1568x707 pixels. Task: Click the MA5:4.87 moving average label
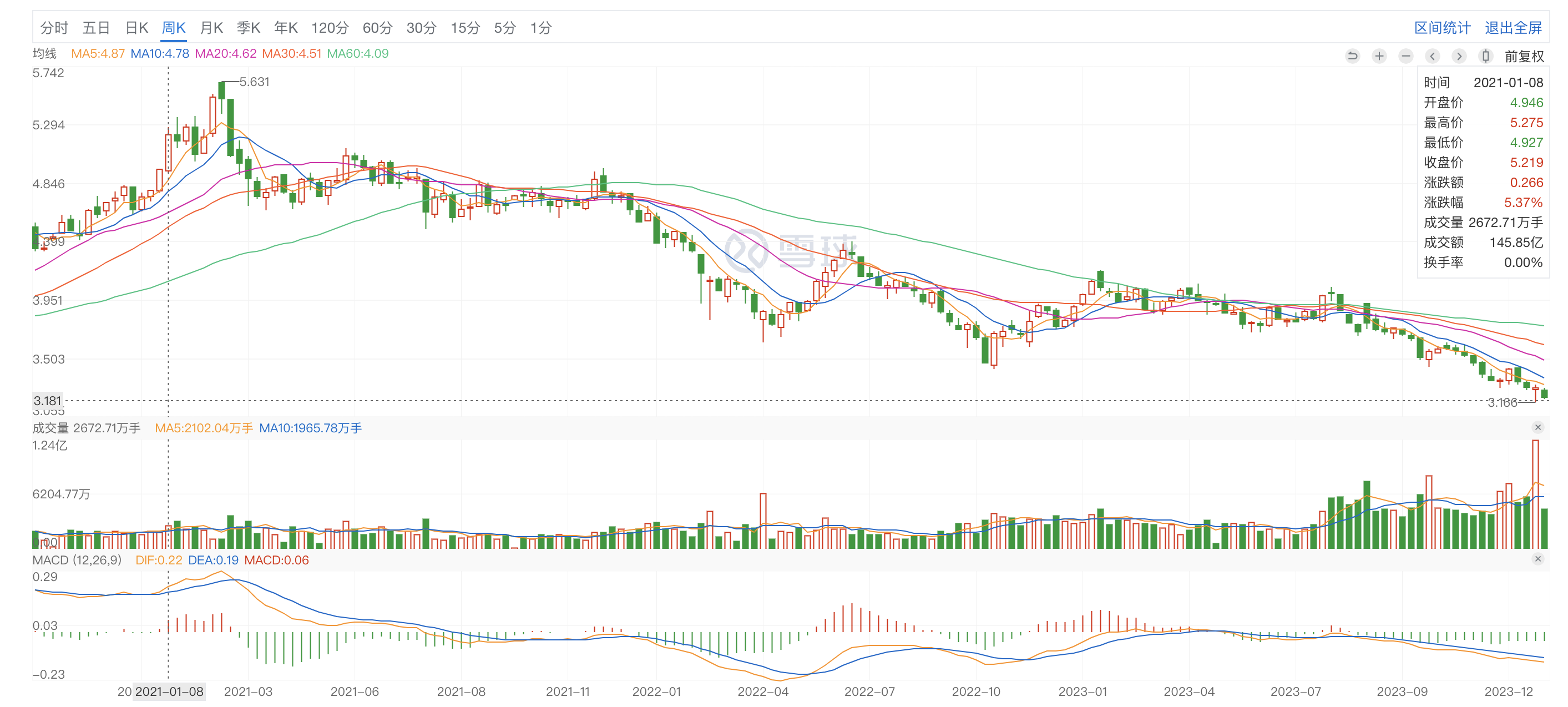tap(98, 54)
